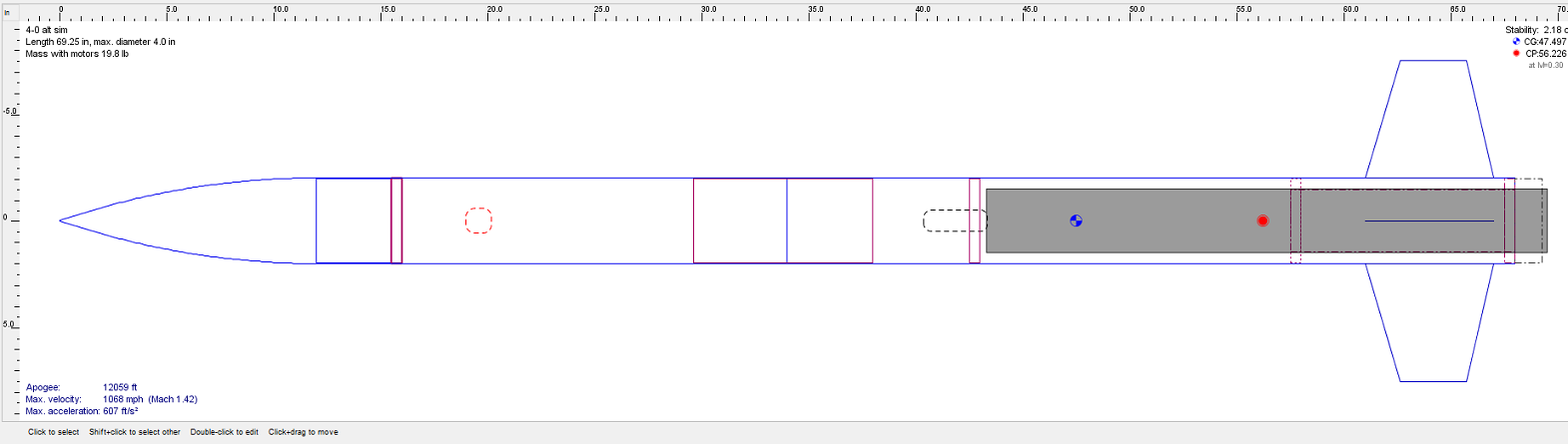The image size is (1568, 444).
Task: Click the thin black line between the fins
Action: [x=1428, y=221]
